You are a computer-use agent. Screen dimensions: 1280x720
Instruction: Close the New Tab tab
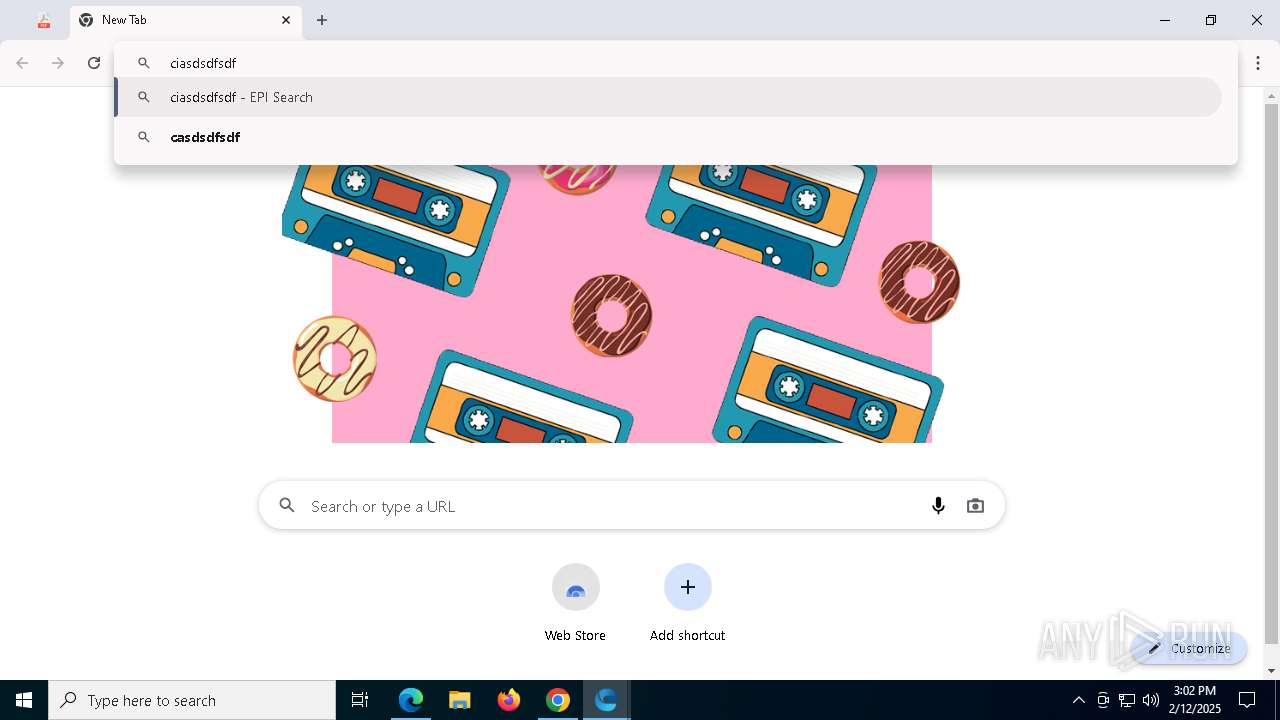point(286,20)
